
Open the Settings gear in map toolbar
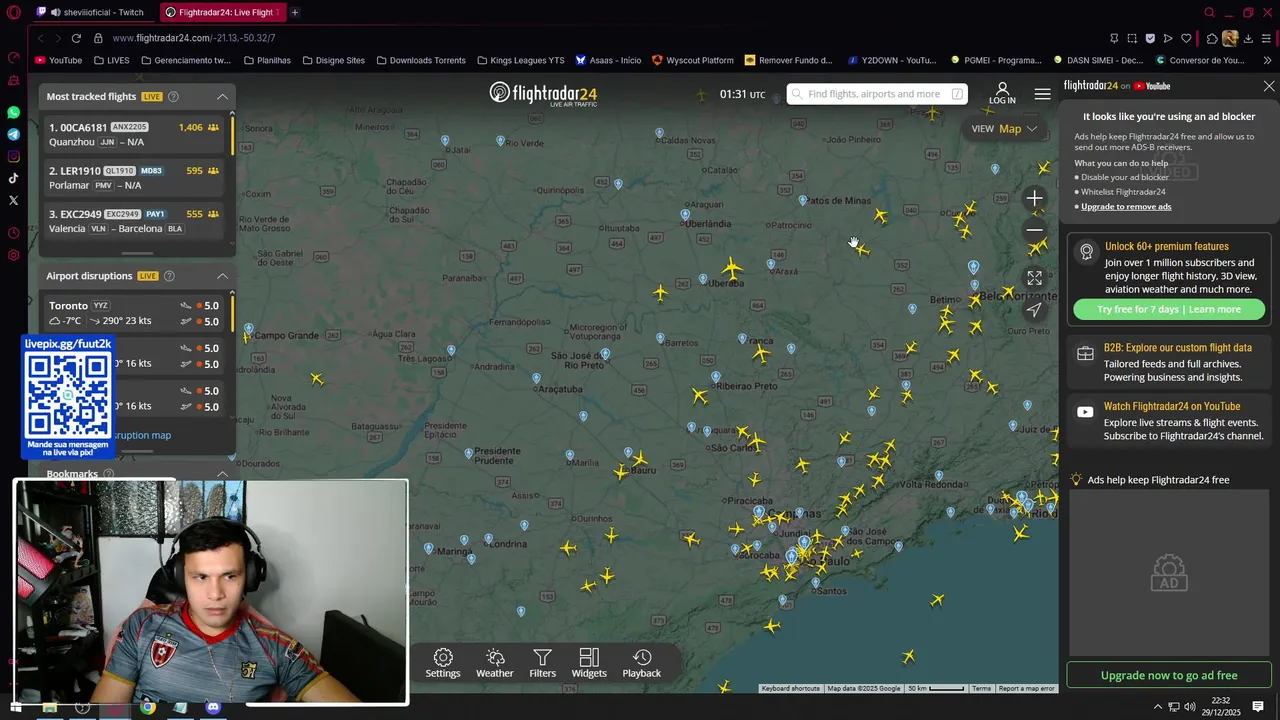pyautogui.click(x=443, y=663)
